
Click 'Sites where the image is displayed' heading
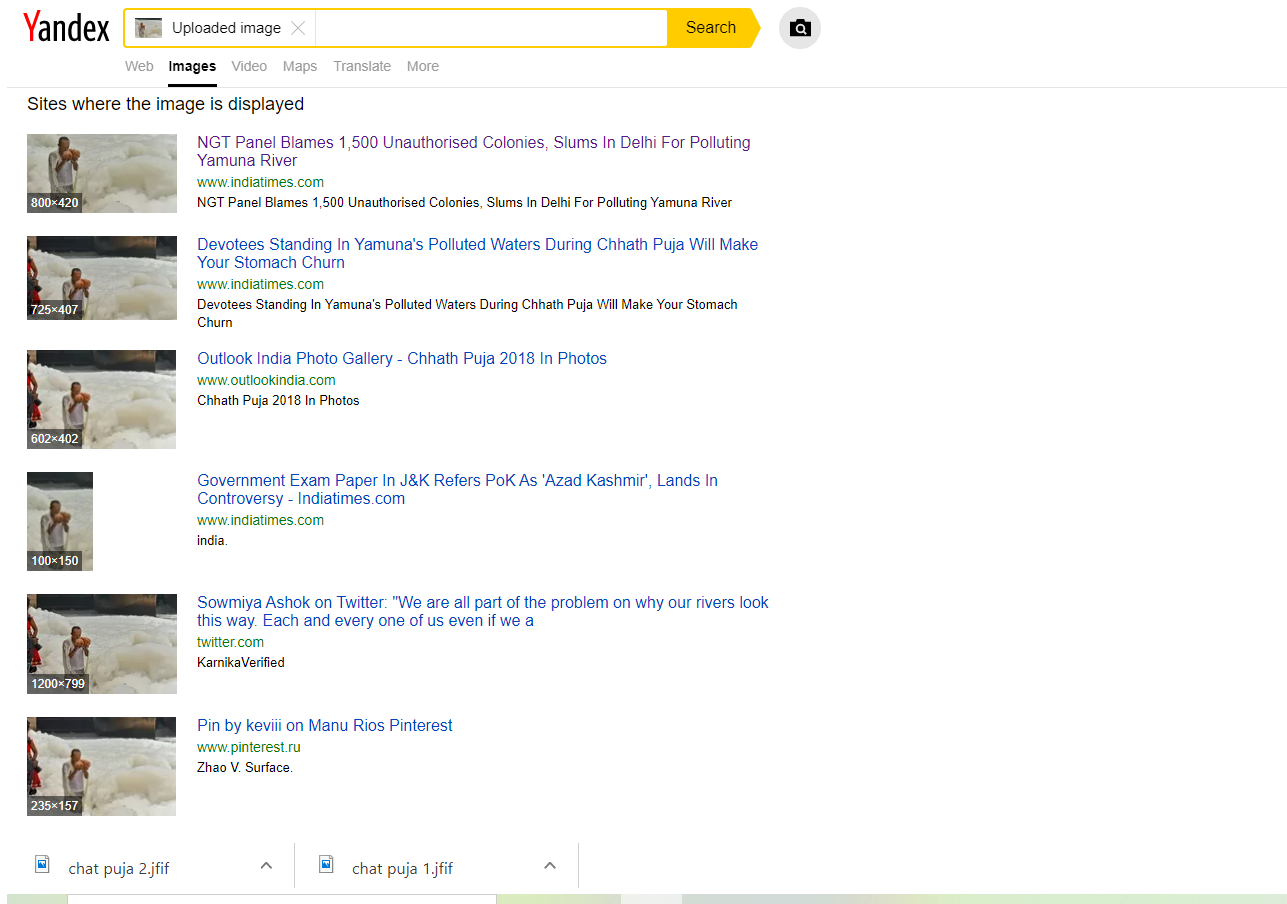(x=165, y=104)
